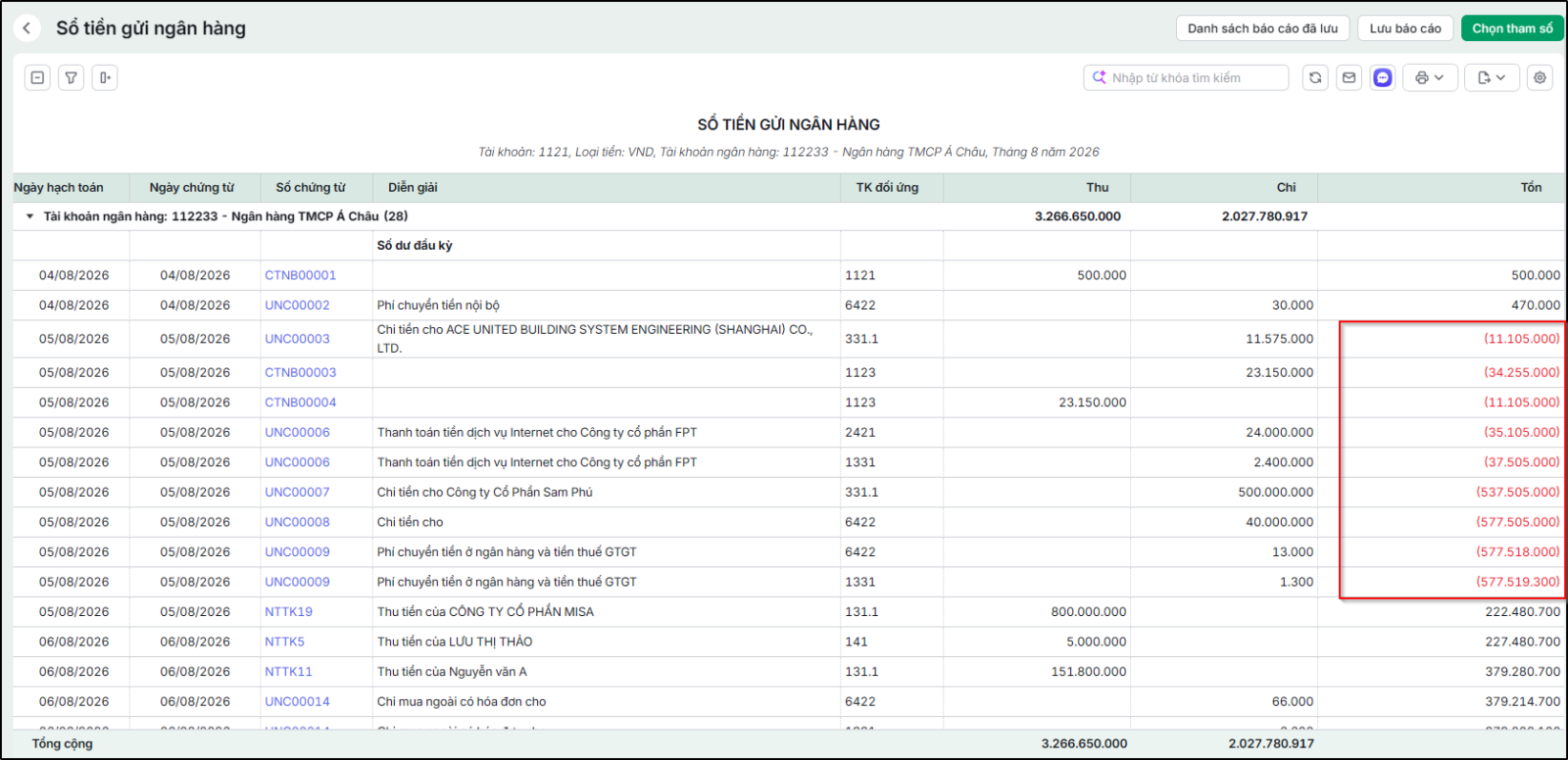Refresh the report data

click(1315, 77)
